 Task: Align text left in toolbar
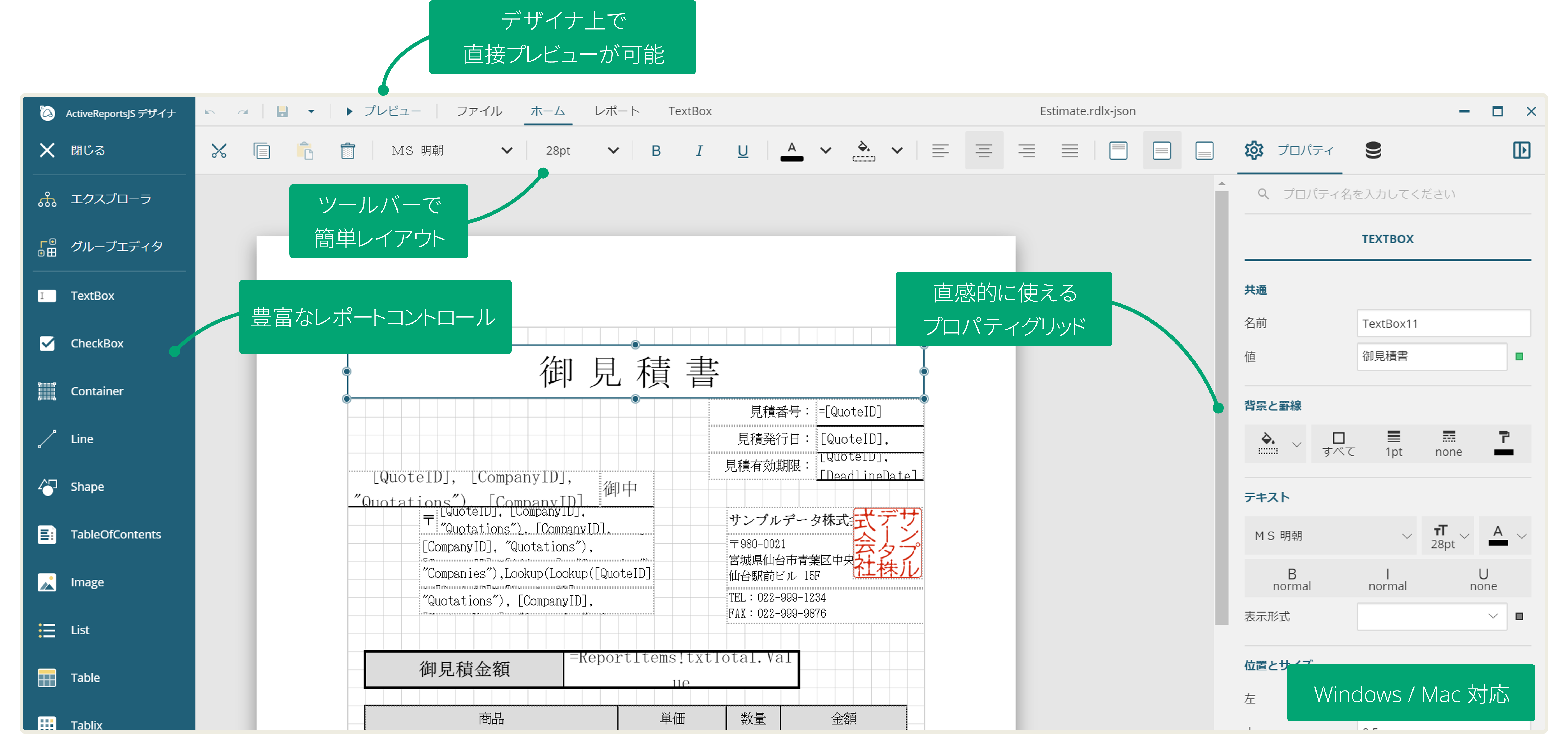(x=940, y=150)
